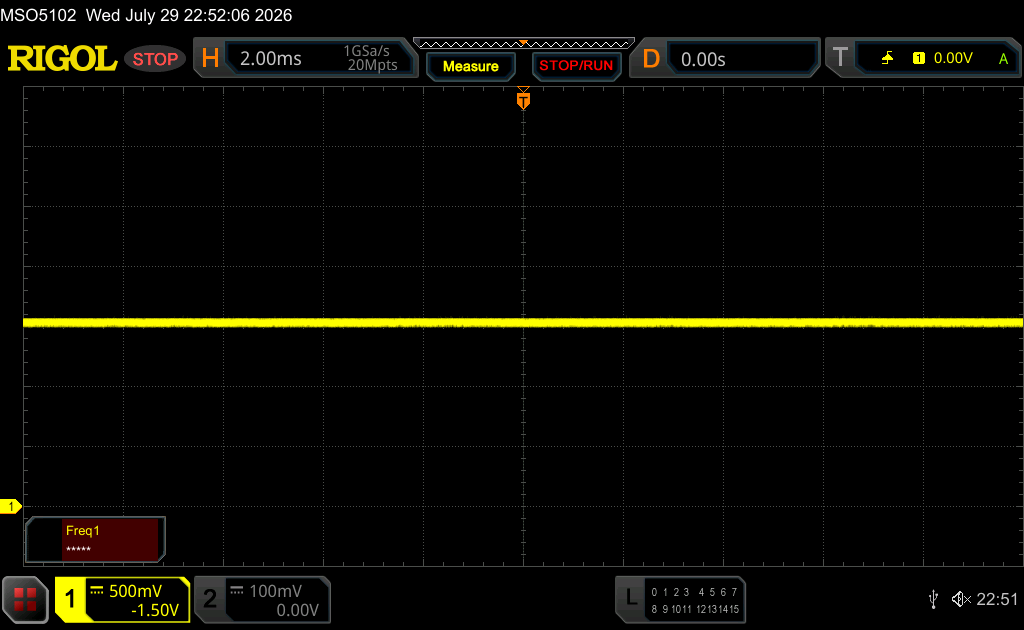Click the channel 1 ground level marker
1024x630 pixels.
10,507
